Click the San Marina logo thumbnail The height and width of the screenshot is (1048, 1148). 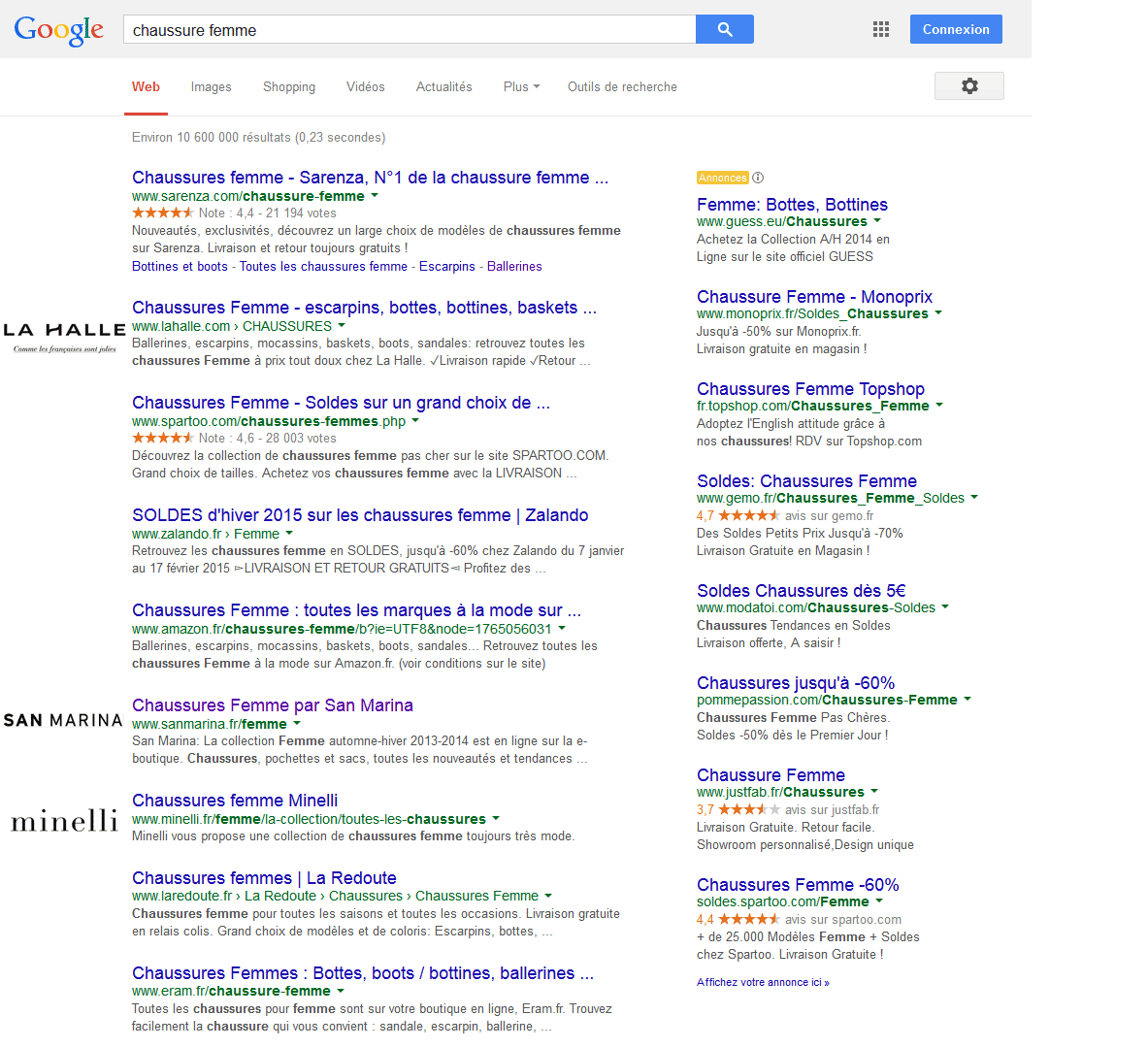click(63, 720)
